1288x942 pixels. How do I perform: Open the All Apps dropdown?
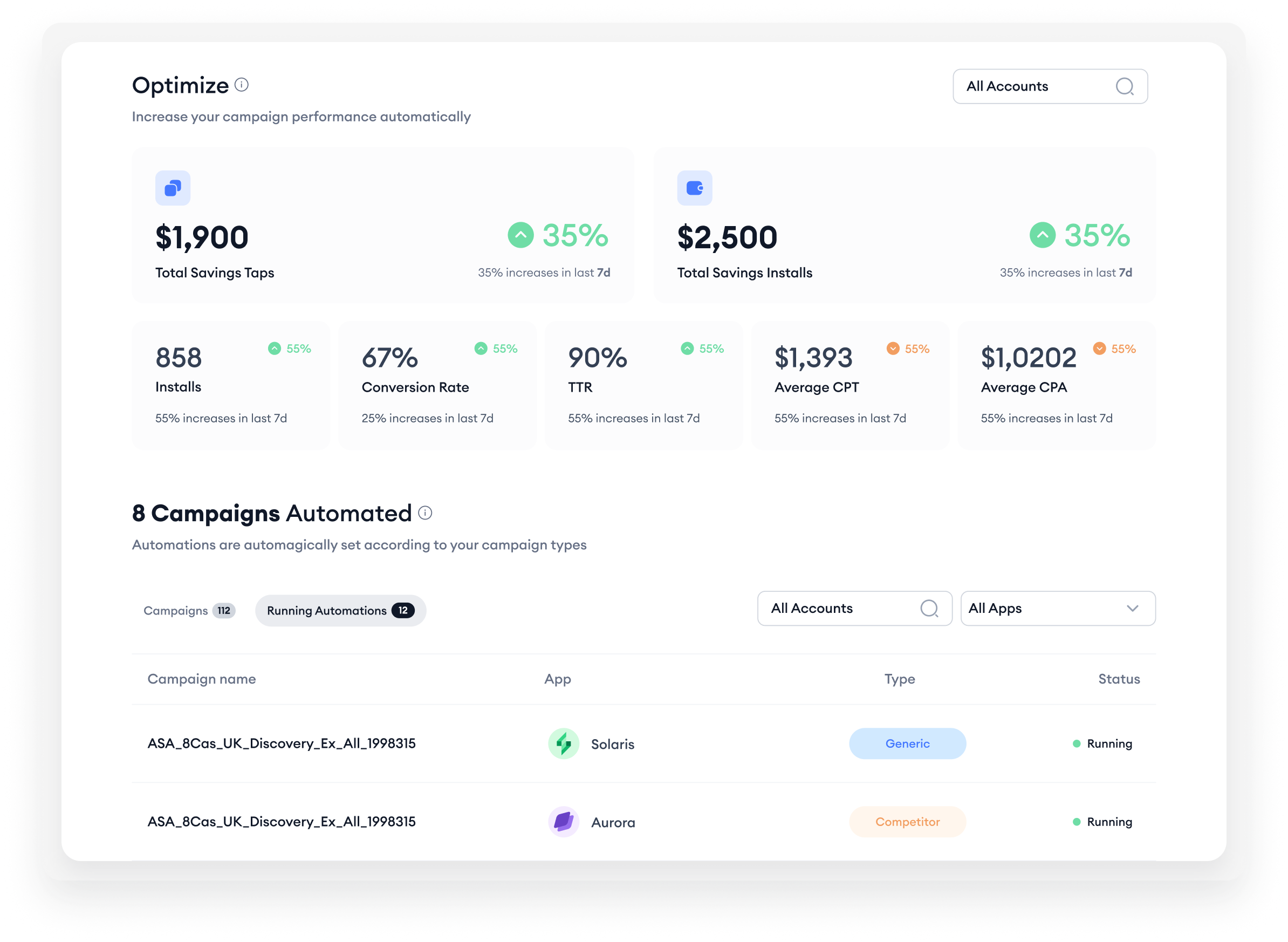click(1058, 609)
